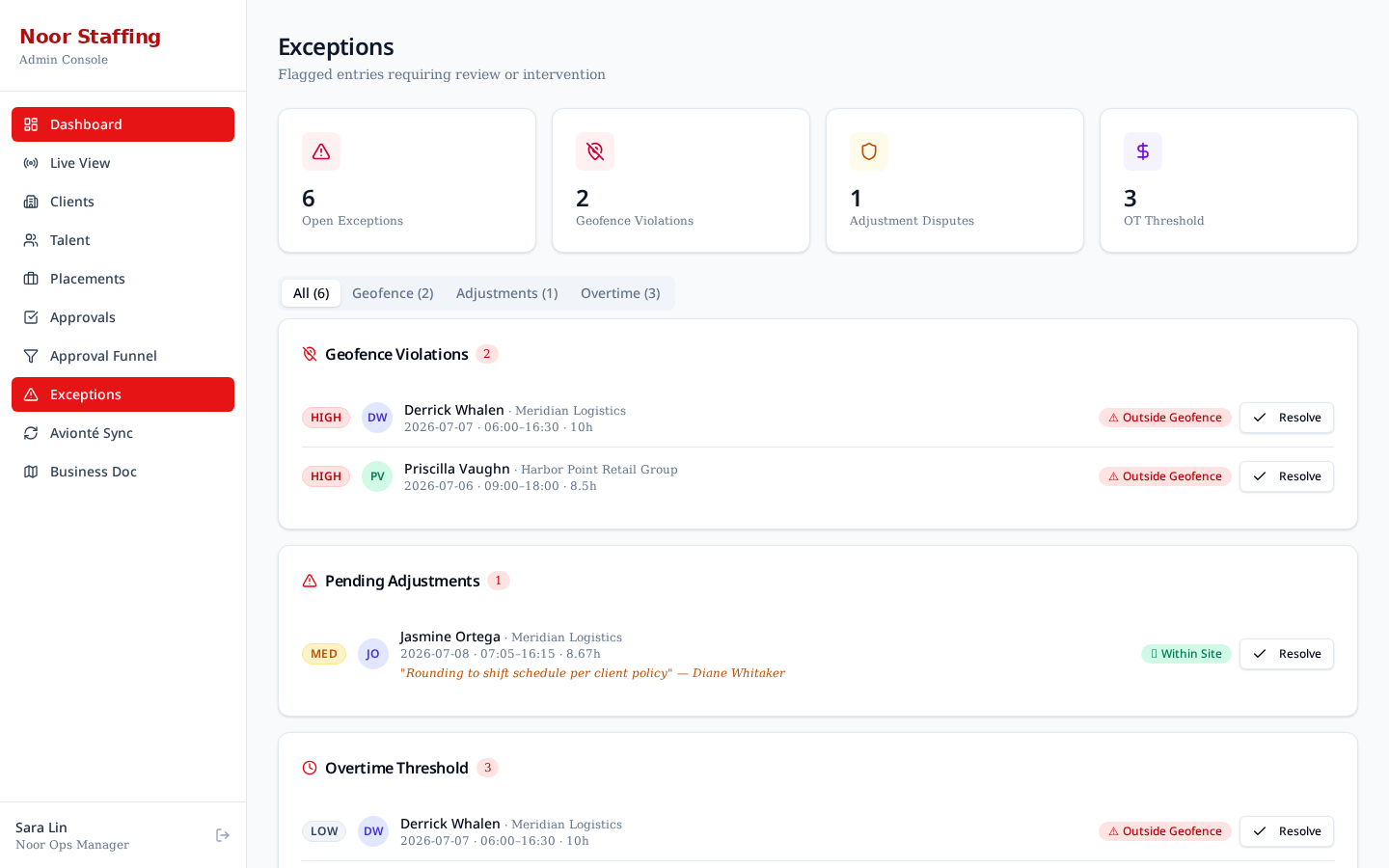Click the Exceptions warning triangle icon in sidebar
Viewport: 1389px width, 868px height.
click(31, 394)
